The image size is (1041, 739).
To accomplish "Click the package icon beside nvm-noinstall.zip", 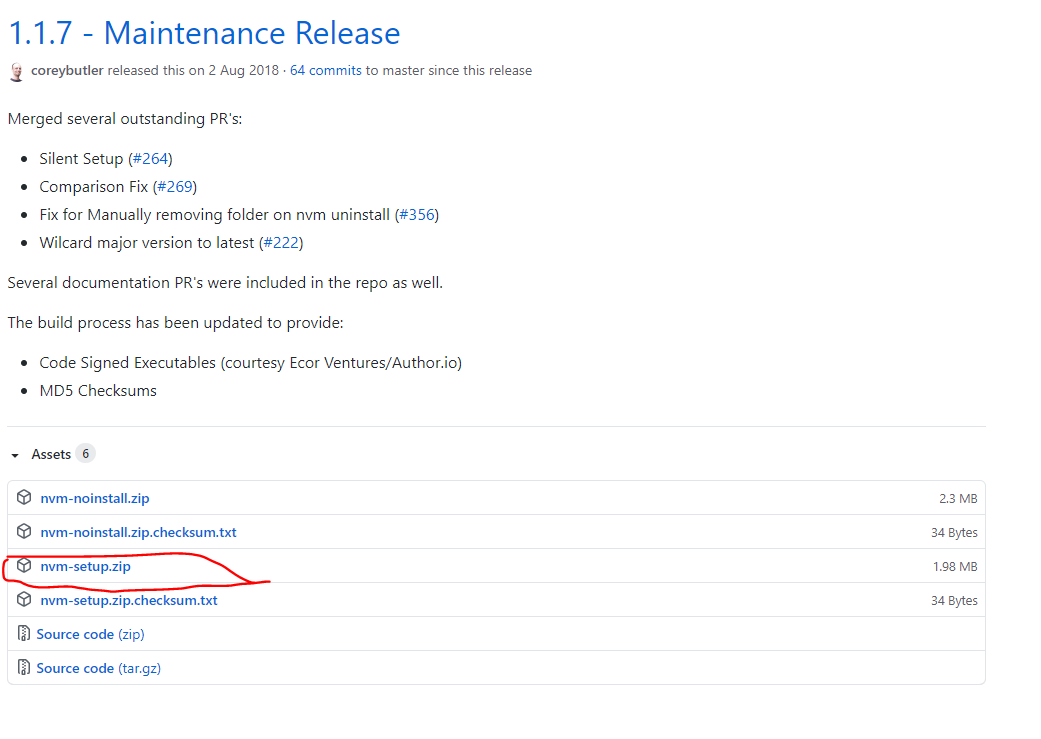I will click(22, 497).
